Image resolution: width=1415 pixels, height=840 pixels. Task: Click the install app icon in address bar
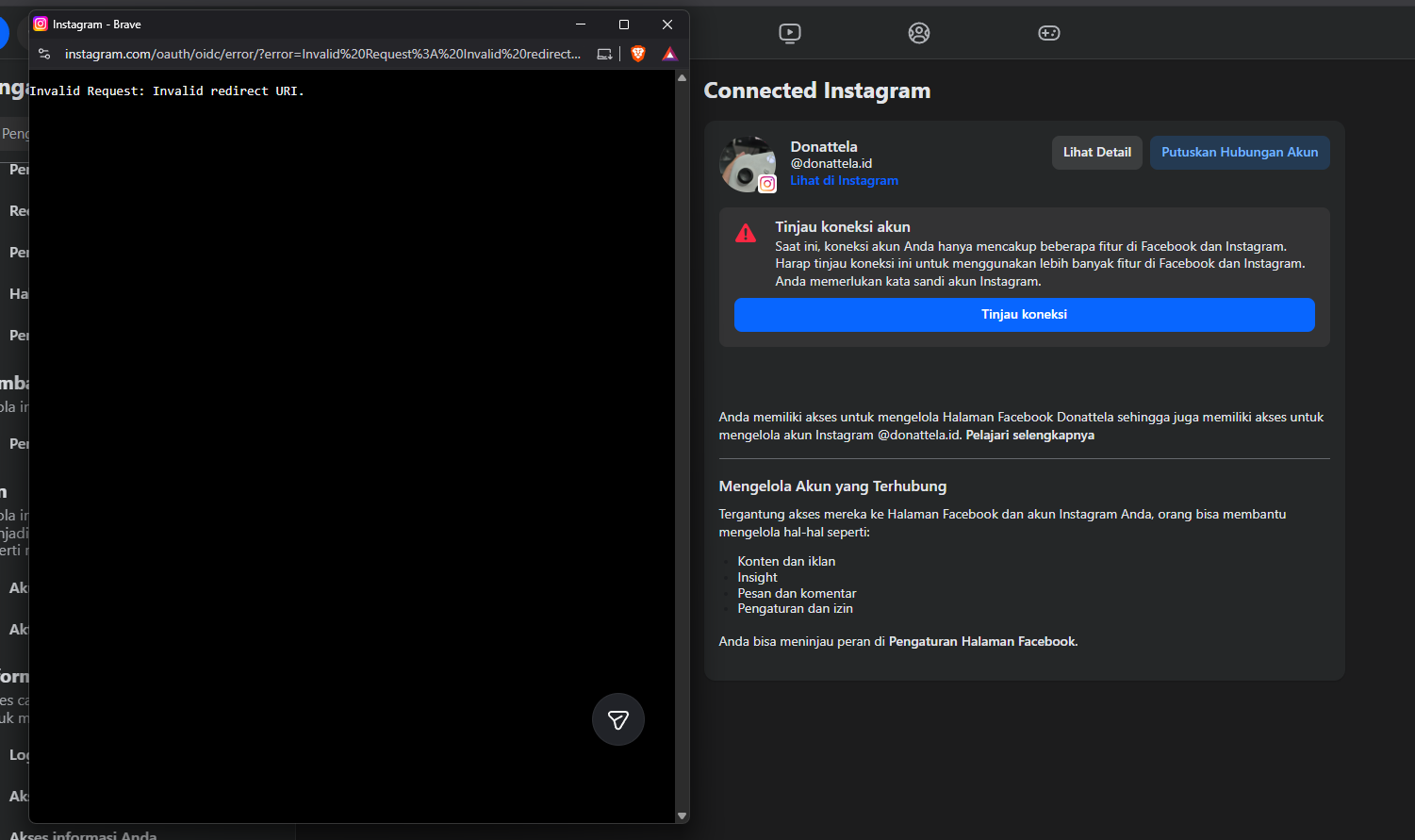click(604, 54)
